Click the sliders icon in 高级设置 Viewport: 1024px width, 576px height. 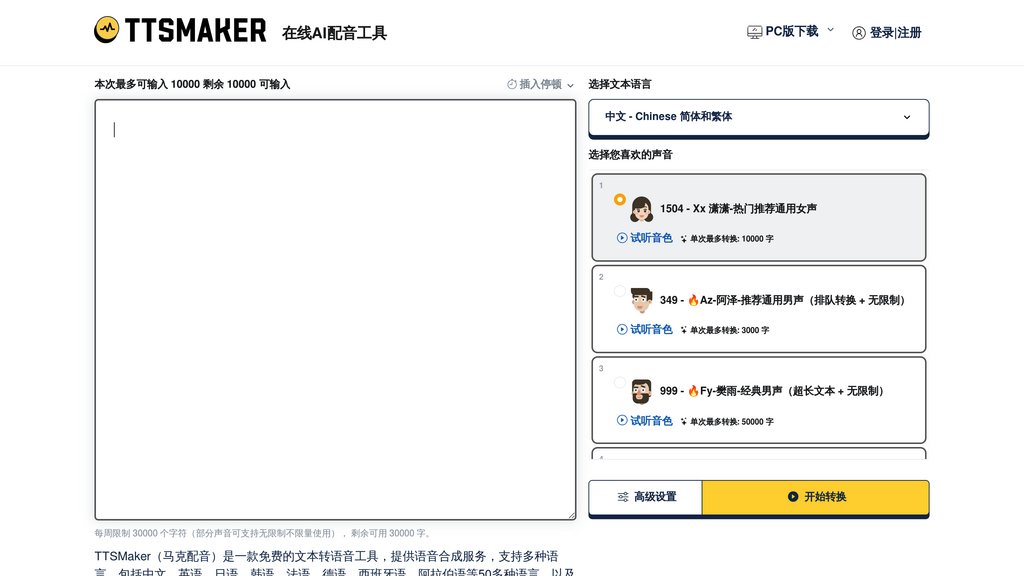click(623, 497)
